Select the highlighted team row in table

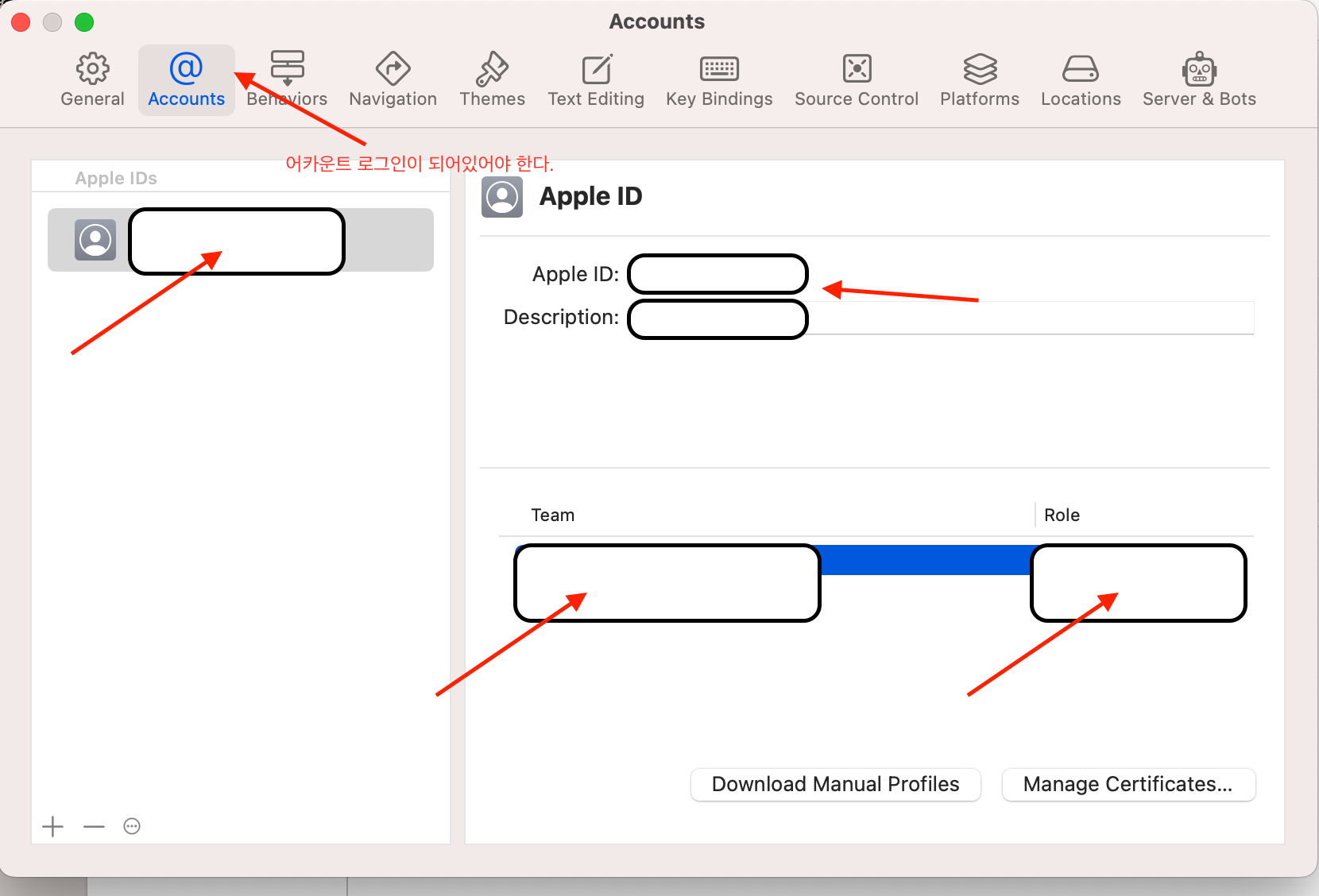880,560
